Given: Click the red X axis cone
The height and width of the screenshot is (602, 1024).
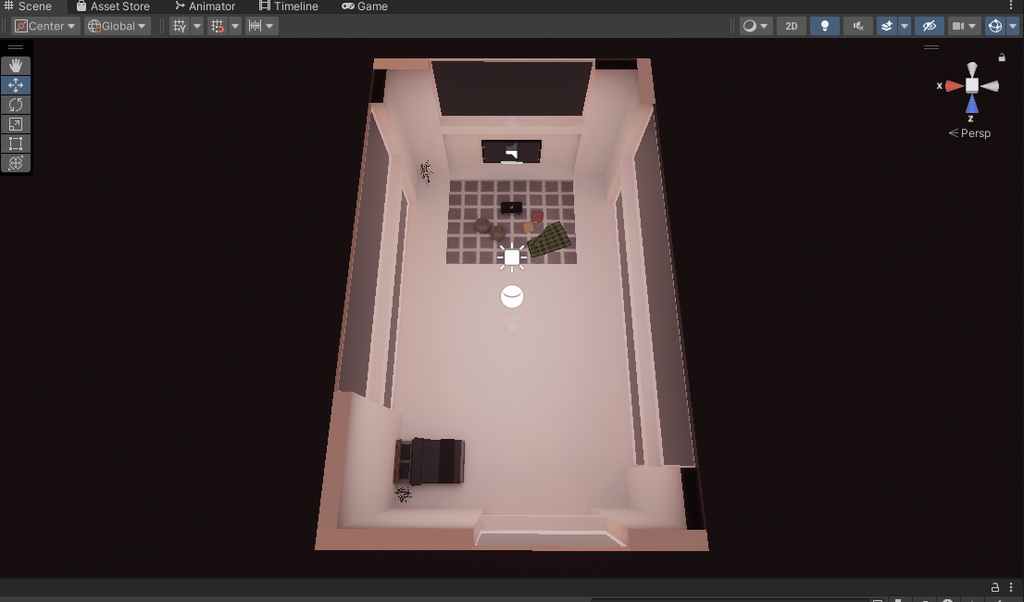Looking at the screenshot, I should (954, 86).
